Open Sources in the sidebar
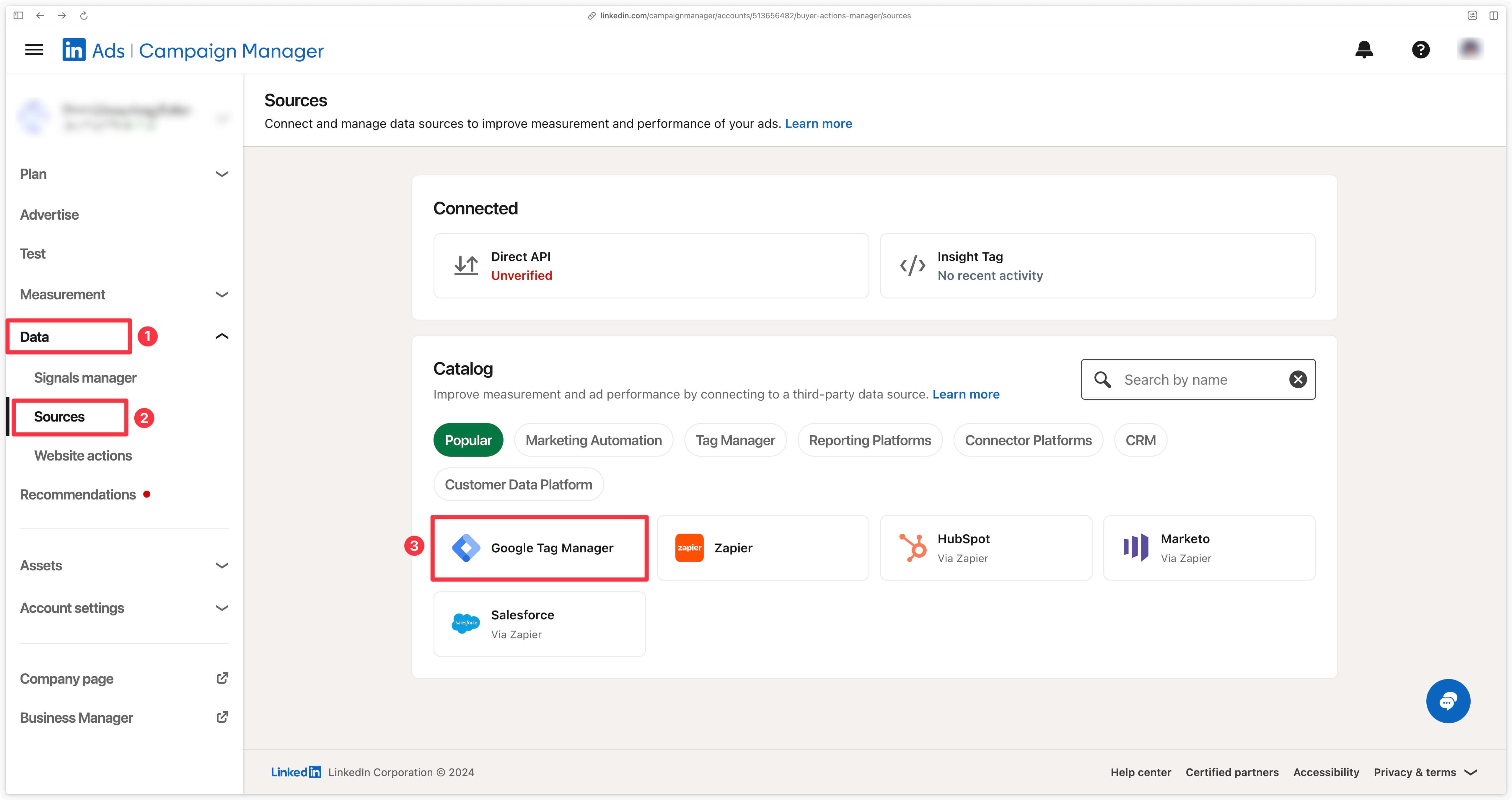This screenshot has height=800, width=1512. click(59, 417)
